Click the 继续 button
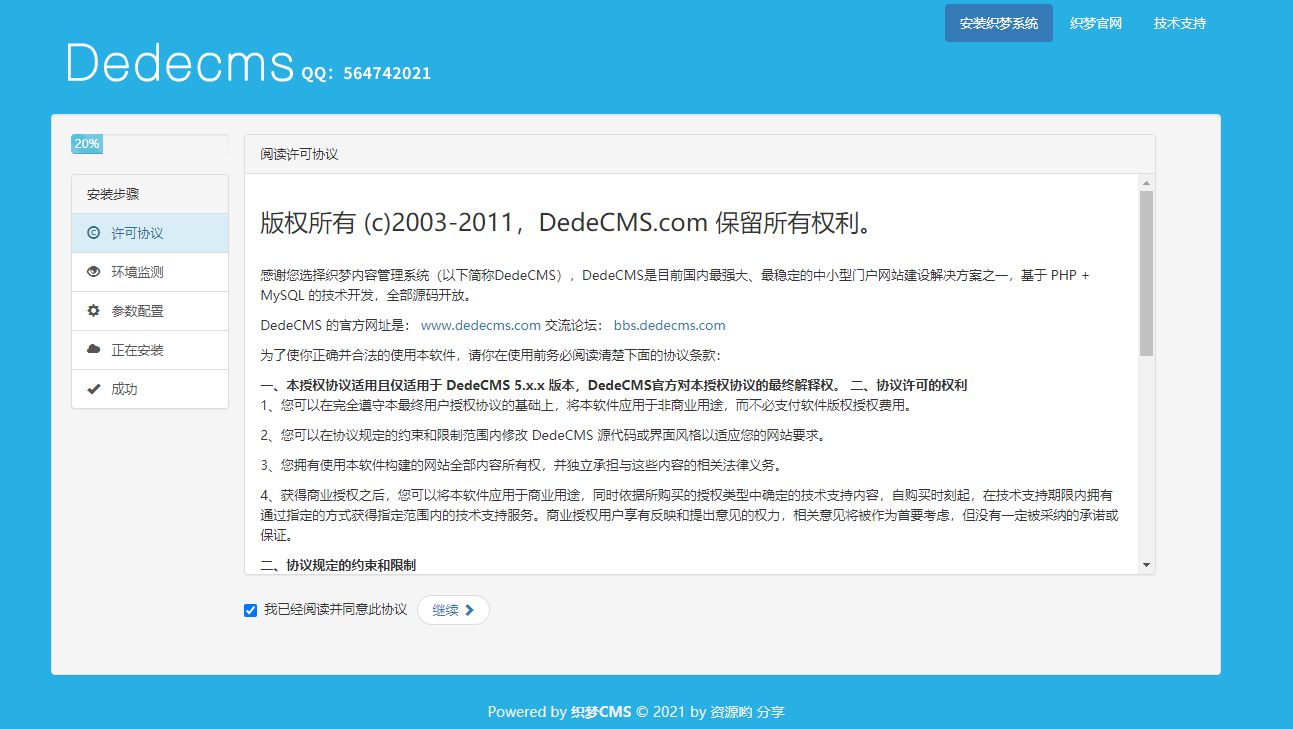The height and width of the screenshot is (729, 1293). 453,610
